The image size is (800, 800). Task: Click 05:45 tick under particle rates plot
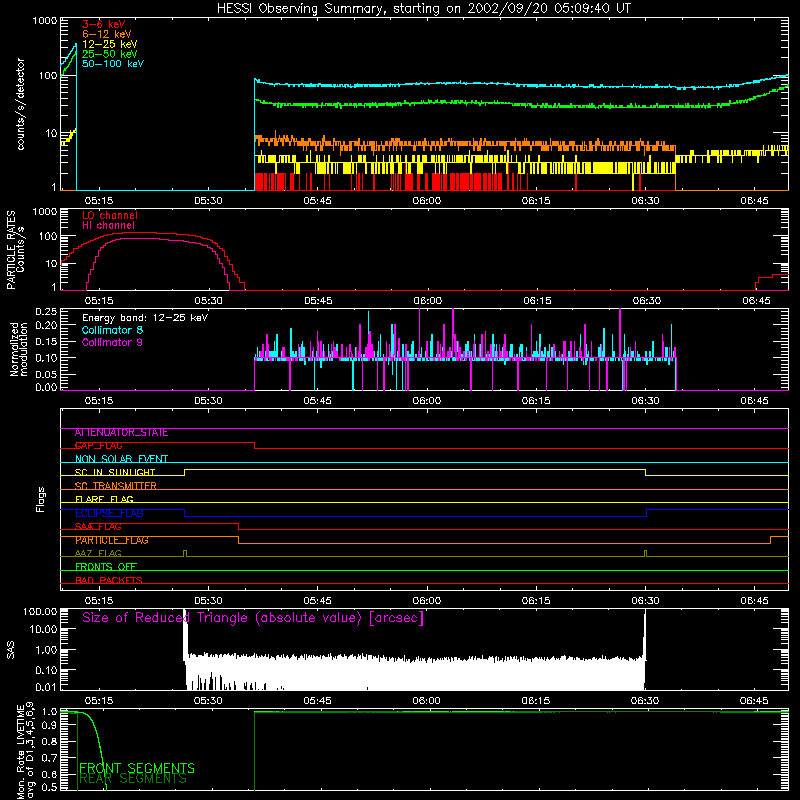pyautogui.click(x=318, y=301)
